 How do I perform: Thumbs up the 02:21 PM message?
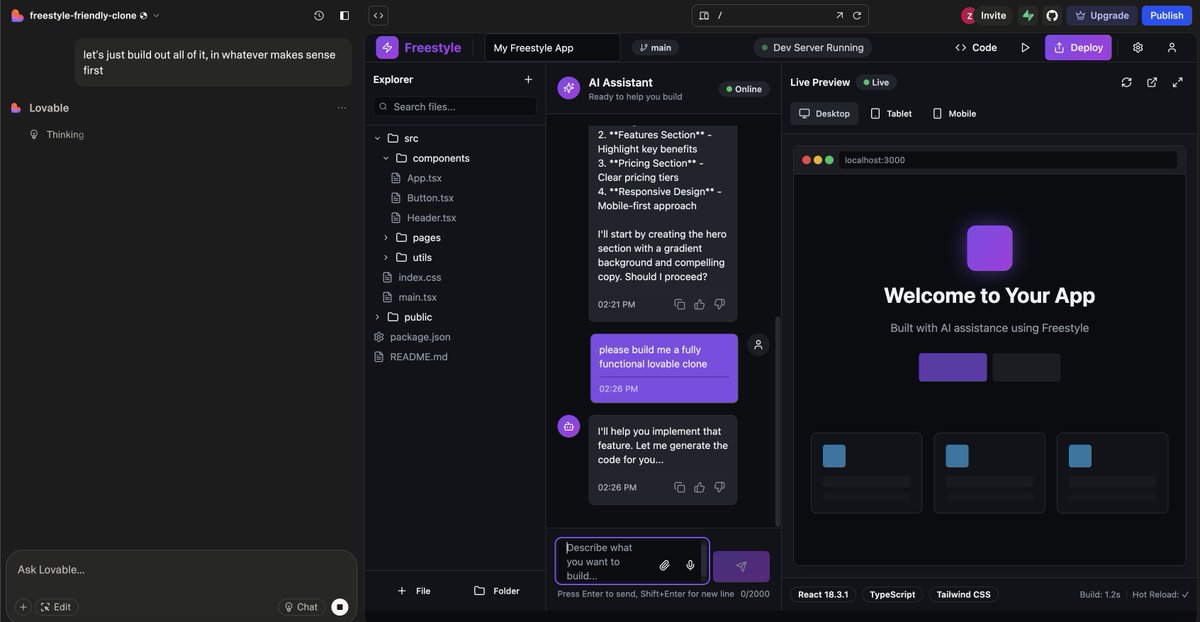click(700, 304)
